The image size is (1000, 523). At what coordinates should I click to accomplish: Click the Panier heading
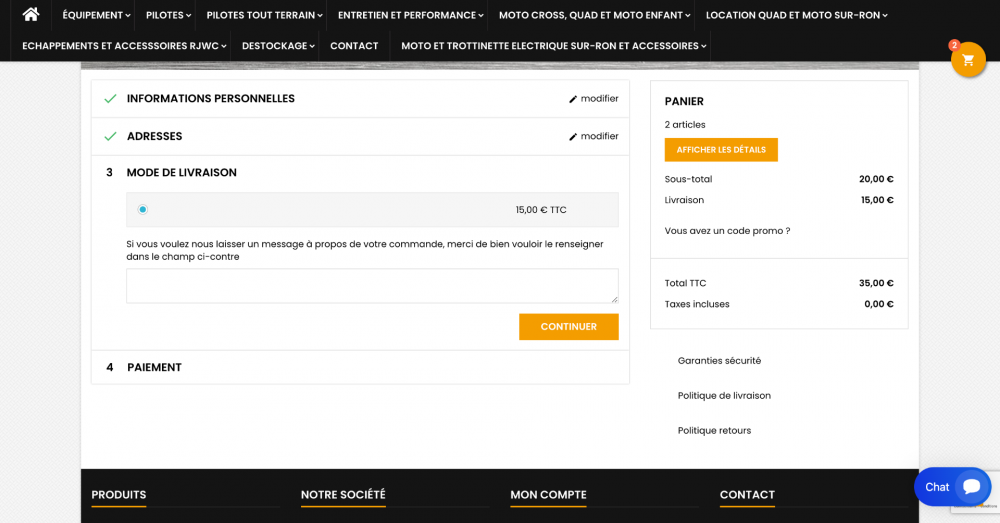pyautogui.click(x=684, y=101)
